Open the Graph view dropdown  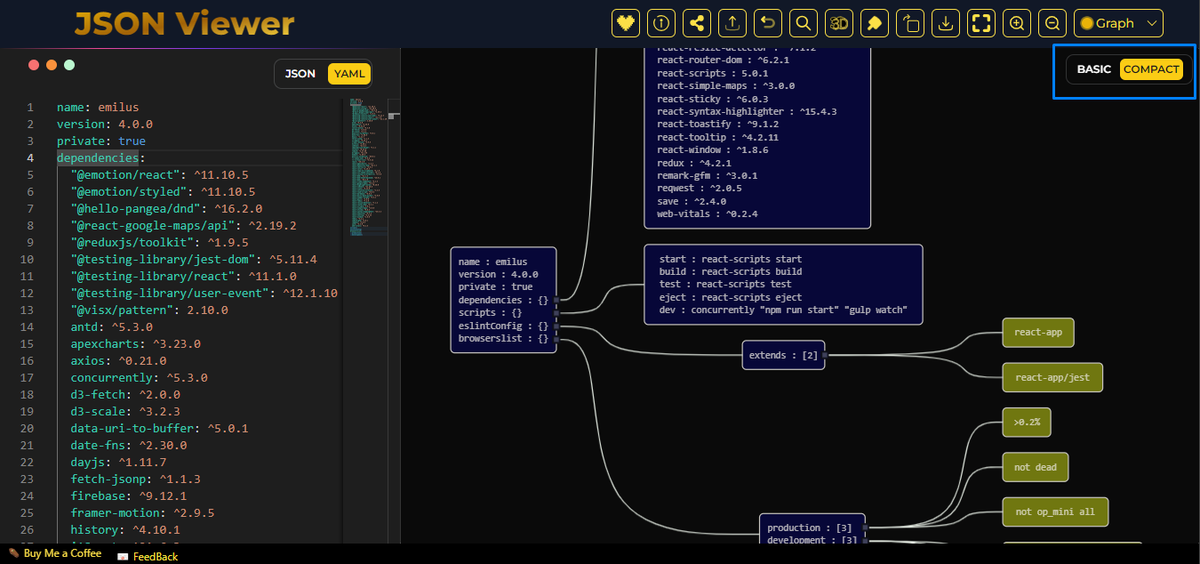click(x=1118, y=23)
